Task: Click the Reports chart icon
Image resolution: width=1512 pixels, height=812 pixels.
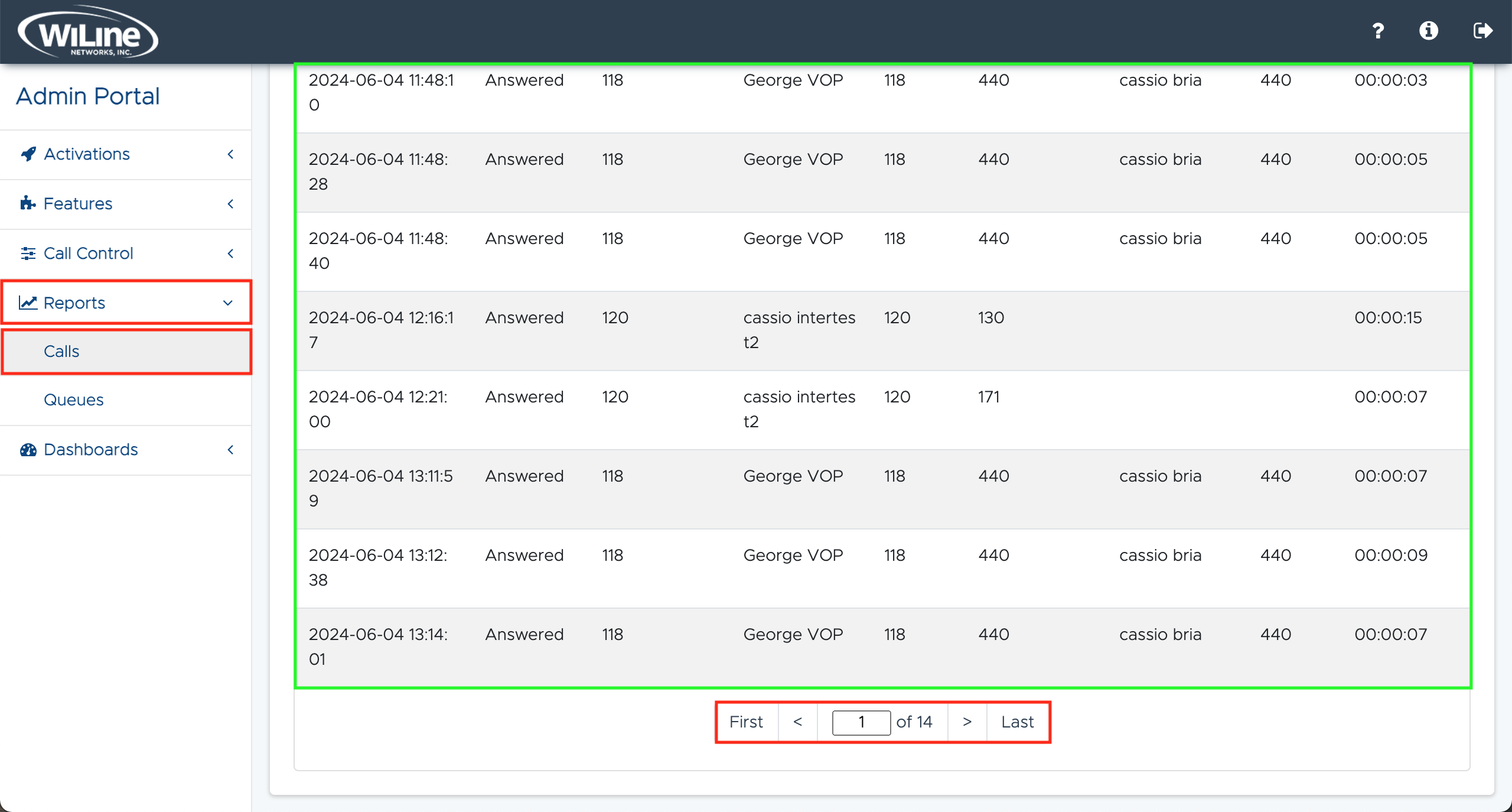Action: (28, 303)
